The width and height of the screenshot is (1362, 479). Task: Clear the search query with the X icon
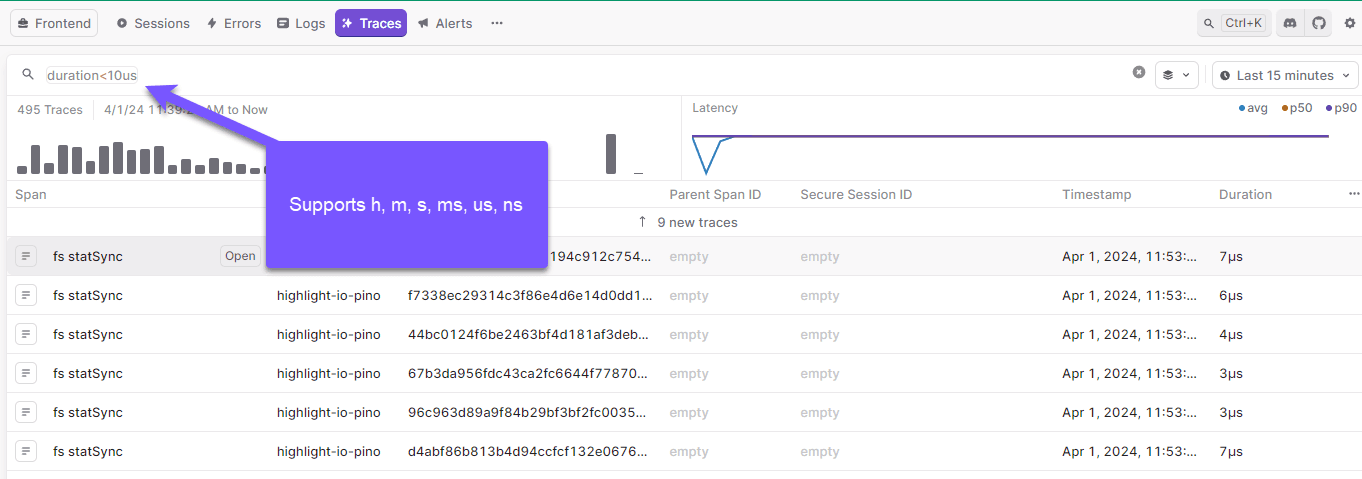1138,72
